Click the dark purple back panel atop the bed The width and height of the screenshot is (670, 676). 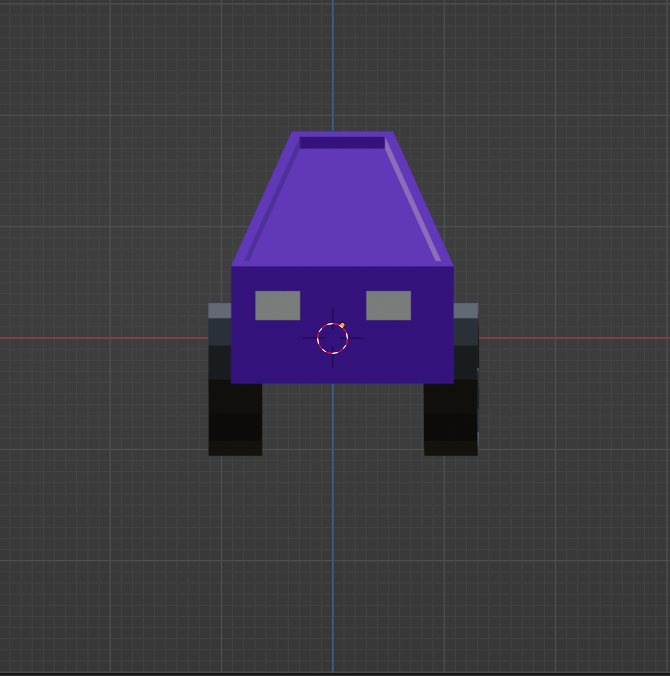pyautogui.click(x=342, y=143)
